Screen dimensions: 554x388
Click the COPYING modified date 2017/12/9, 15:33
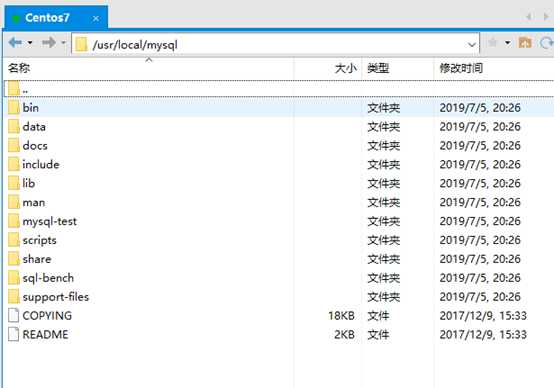pyautogui.click(x=483, y=316)
